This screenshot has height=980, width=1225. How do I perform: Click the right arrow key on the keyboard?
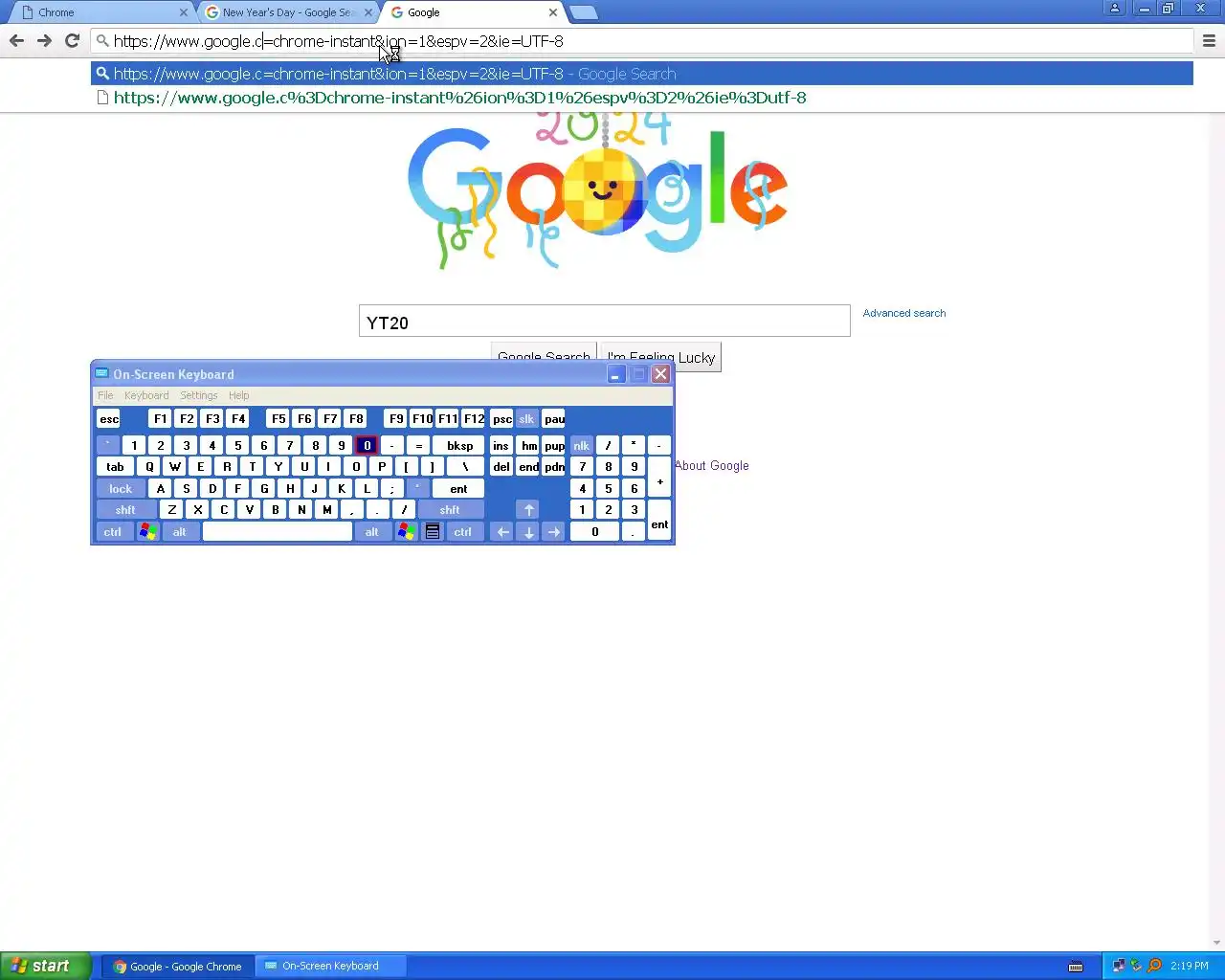pos(554,532)
